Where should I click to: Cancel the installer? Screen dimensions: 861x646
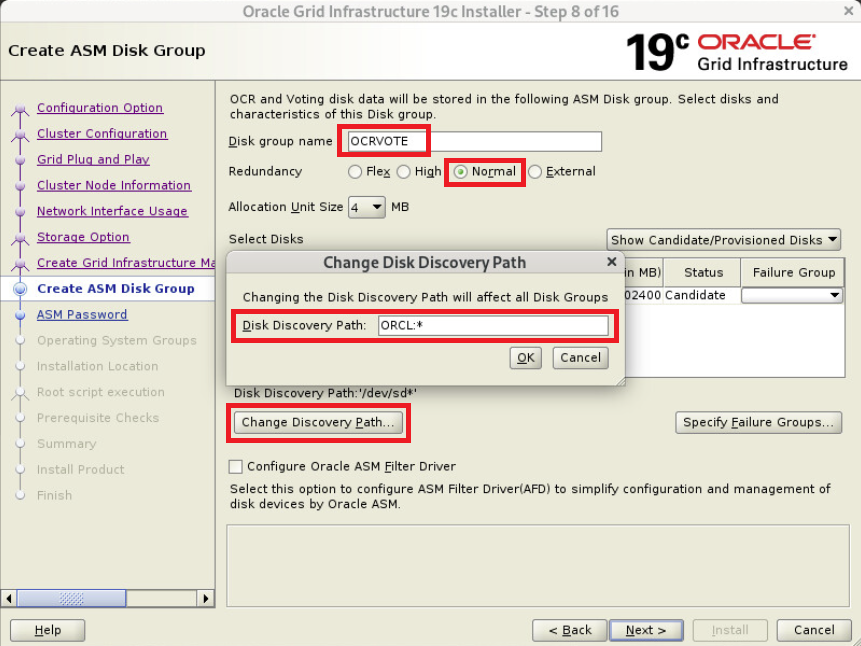[x=814, y=630]
